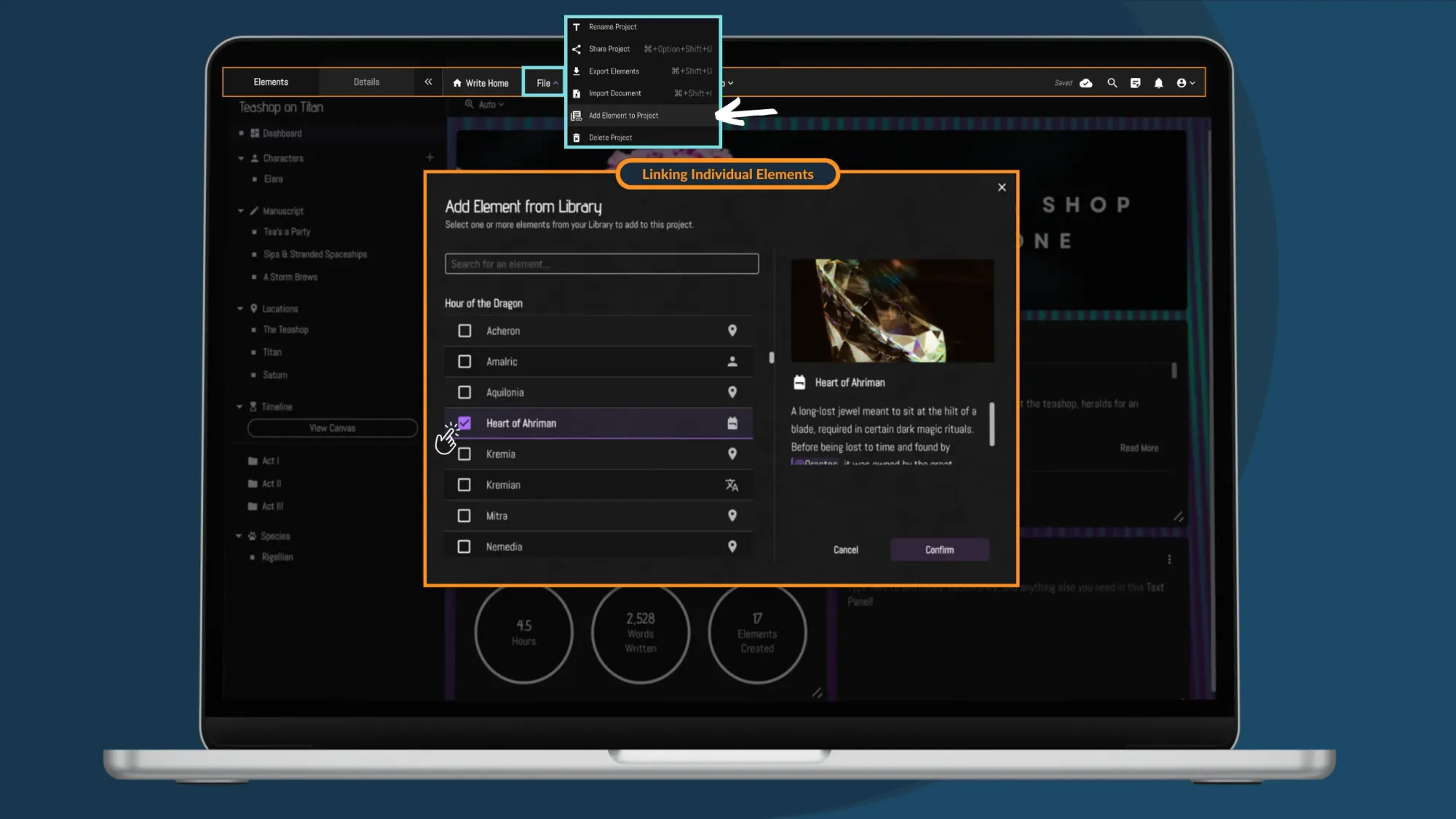
Task: Switch to the Details tab
Action: pos(366,82)
